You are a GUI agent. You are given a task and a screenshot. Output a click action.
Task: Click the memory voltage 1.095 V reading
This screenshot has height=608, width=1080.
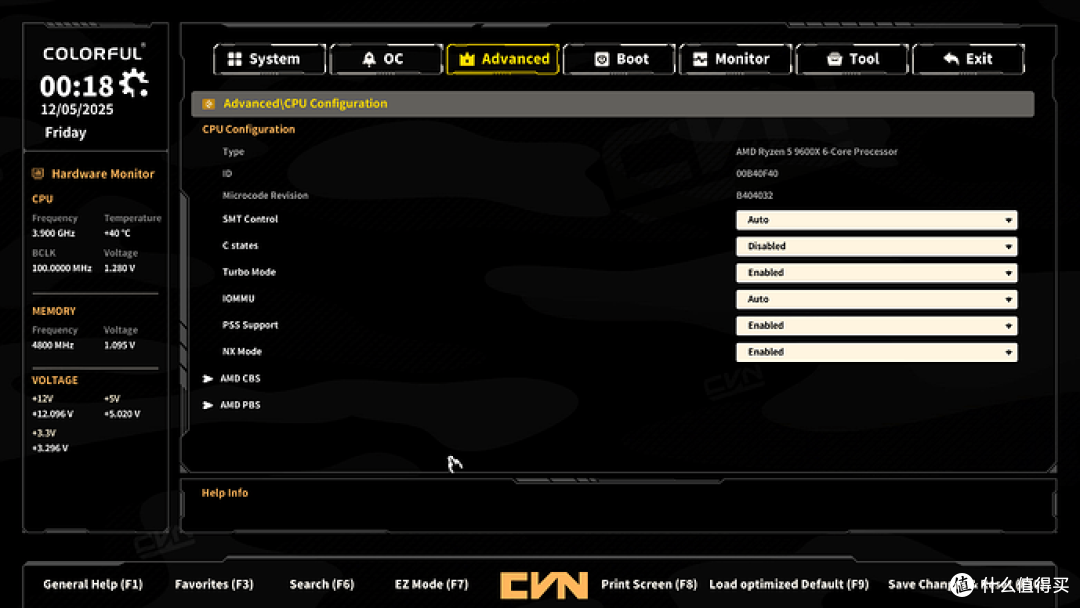click(x=119, y=346)
